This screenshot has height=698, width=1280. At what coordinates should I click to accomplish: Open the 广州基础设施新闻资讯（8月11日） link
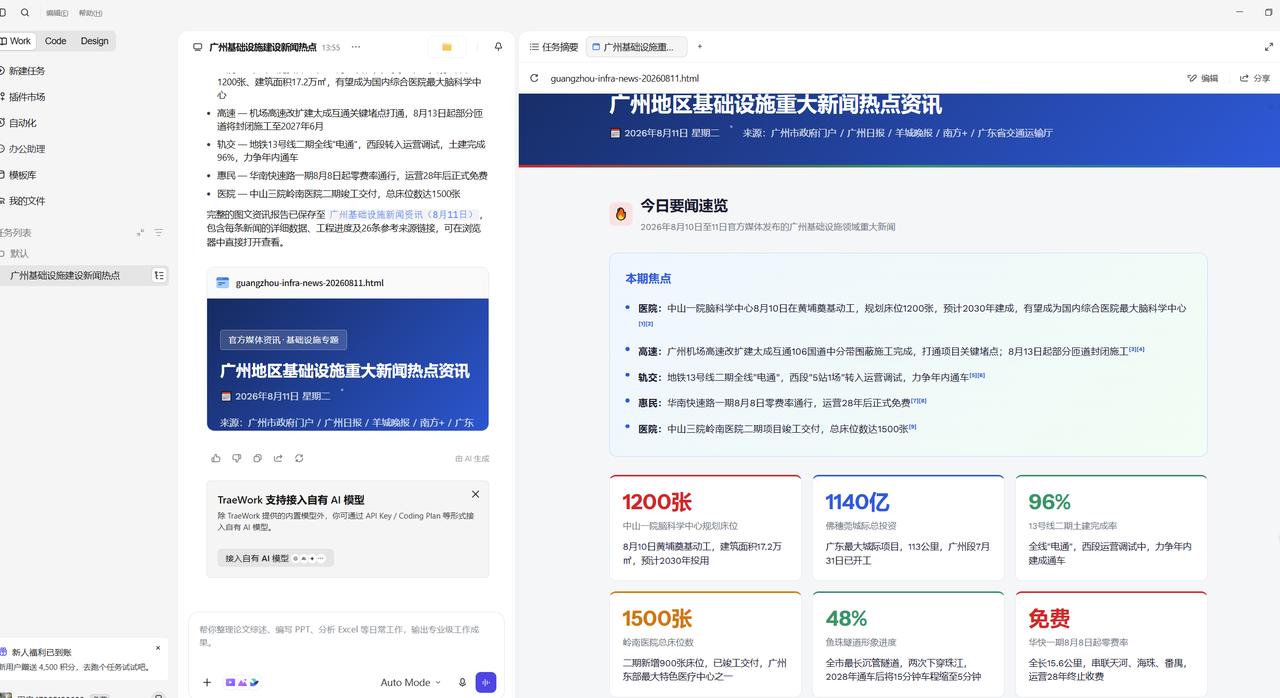(x=403, y=214)
